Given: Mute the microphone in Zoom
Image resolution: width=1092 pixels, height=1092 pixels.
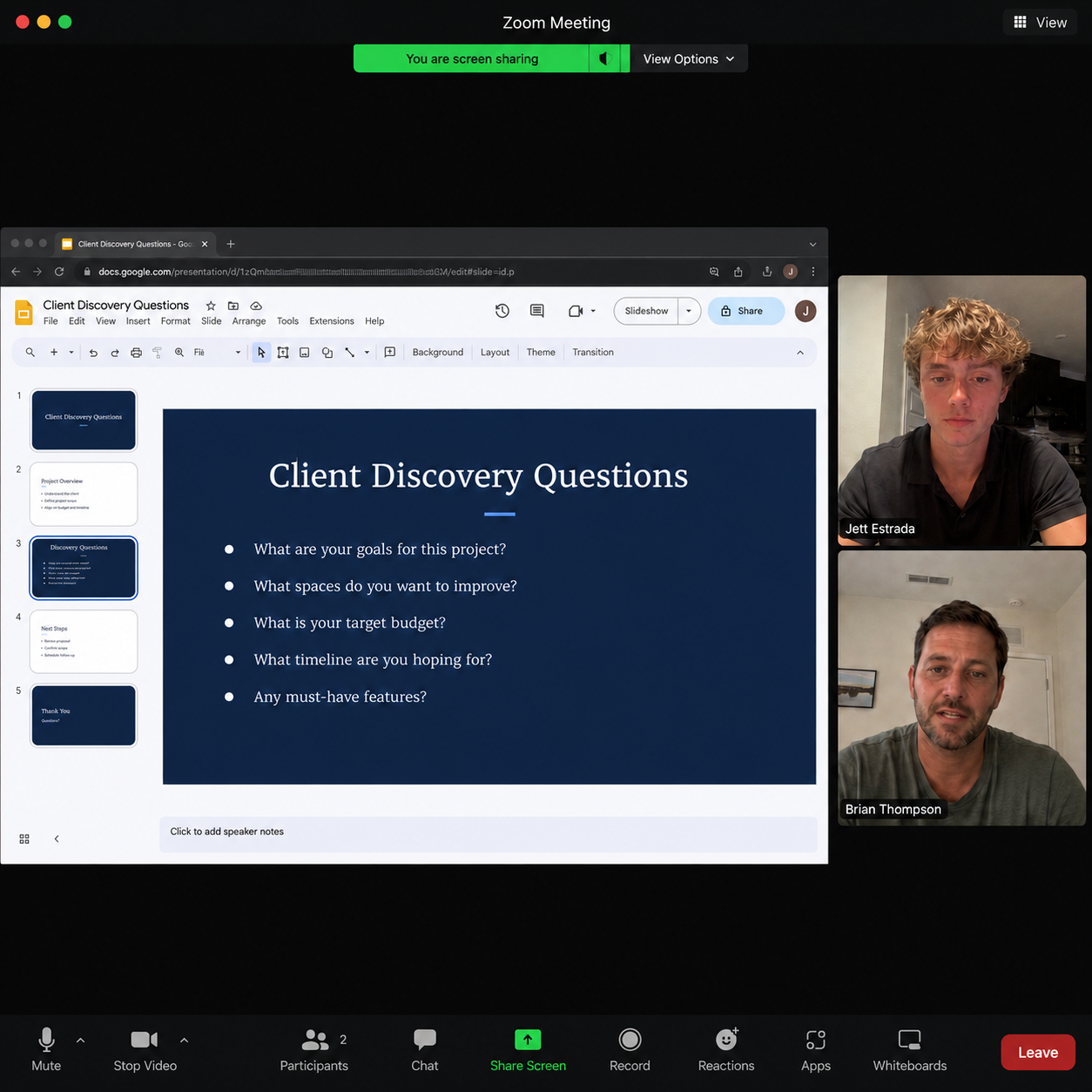Looking at the screenshot, I should coord(46,1049).
